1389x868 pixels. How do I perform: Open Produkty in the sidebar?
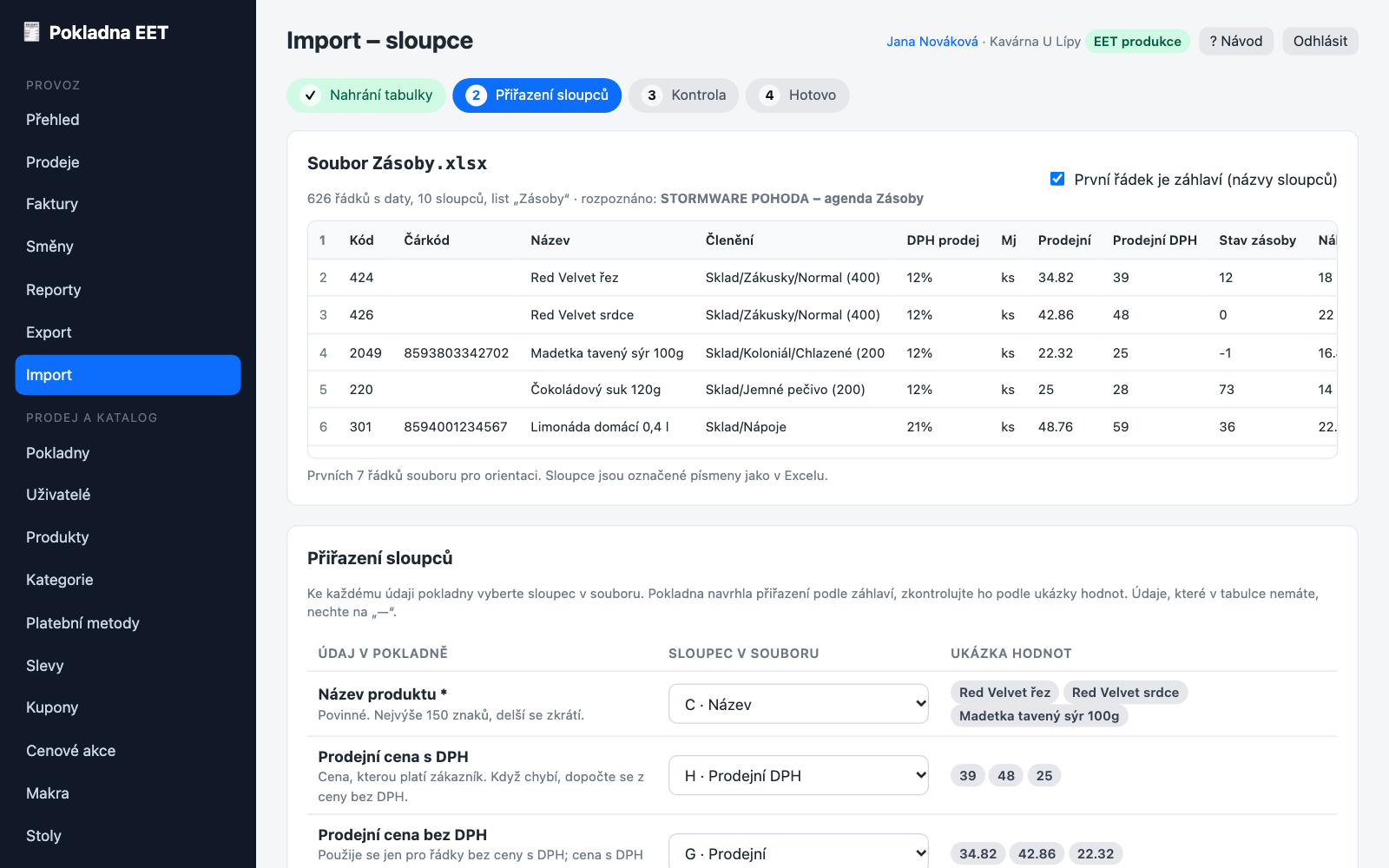click(x=128, y=537)
